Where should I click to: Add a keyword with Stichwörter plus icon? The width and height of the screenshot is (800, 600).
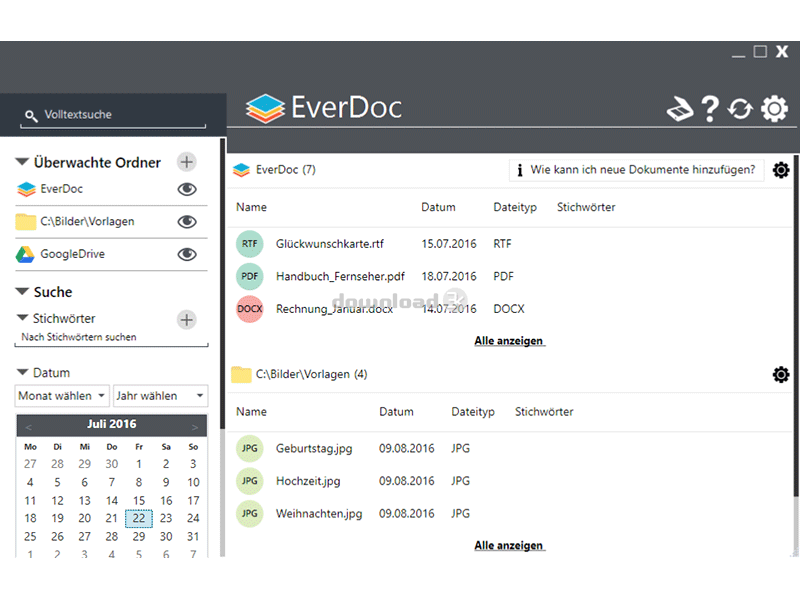(x=186, y=319)
